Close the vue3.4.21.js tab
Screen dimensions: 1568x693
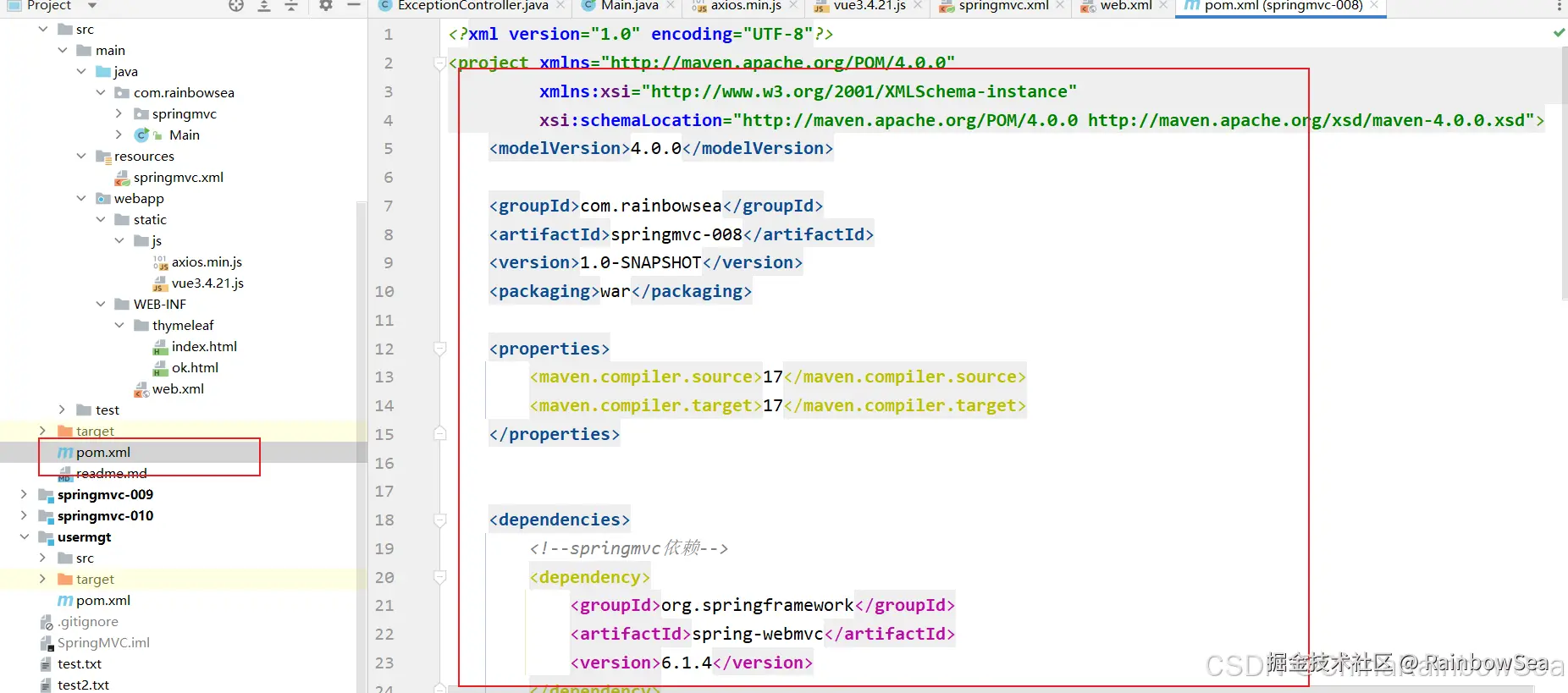point(918,5)
